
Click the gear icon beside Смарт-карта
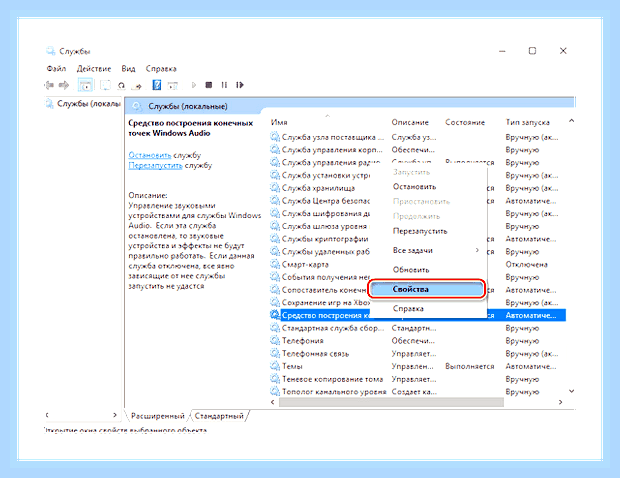point(275,264)
